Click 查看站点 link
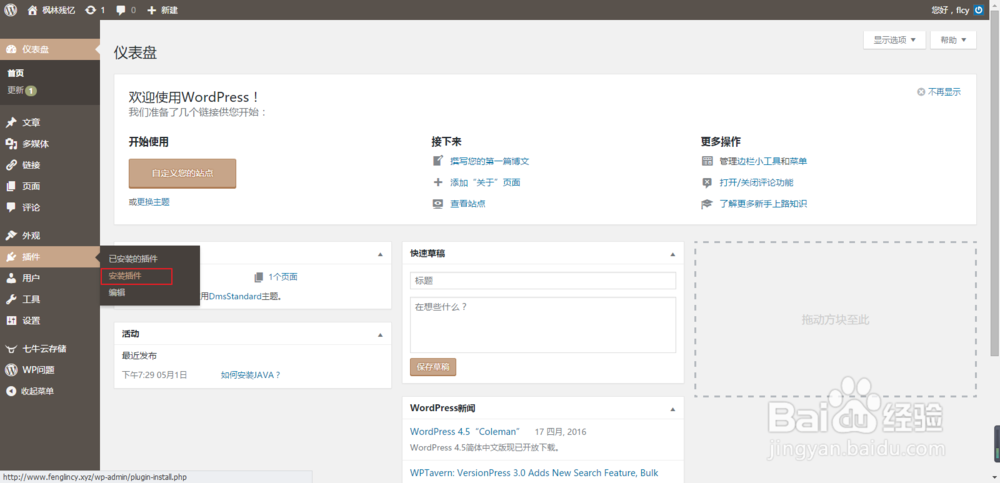 click(x=468, y=204)
